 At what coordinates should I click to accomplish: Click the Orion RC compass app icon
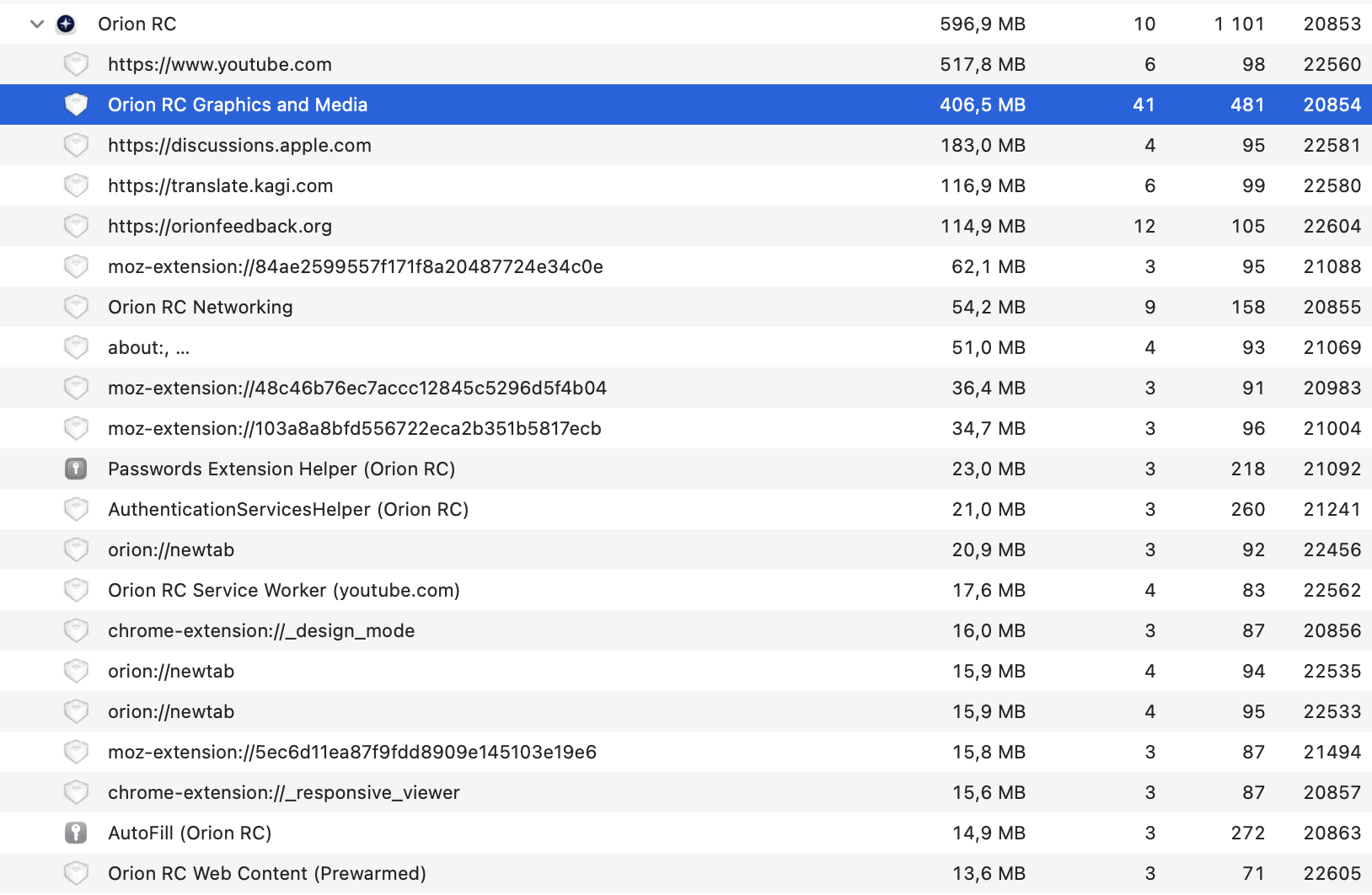tap(66, 24)
